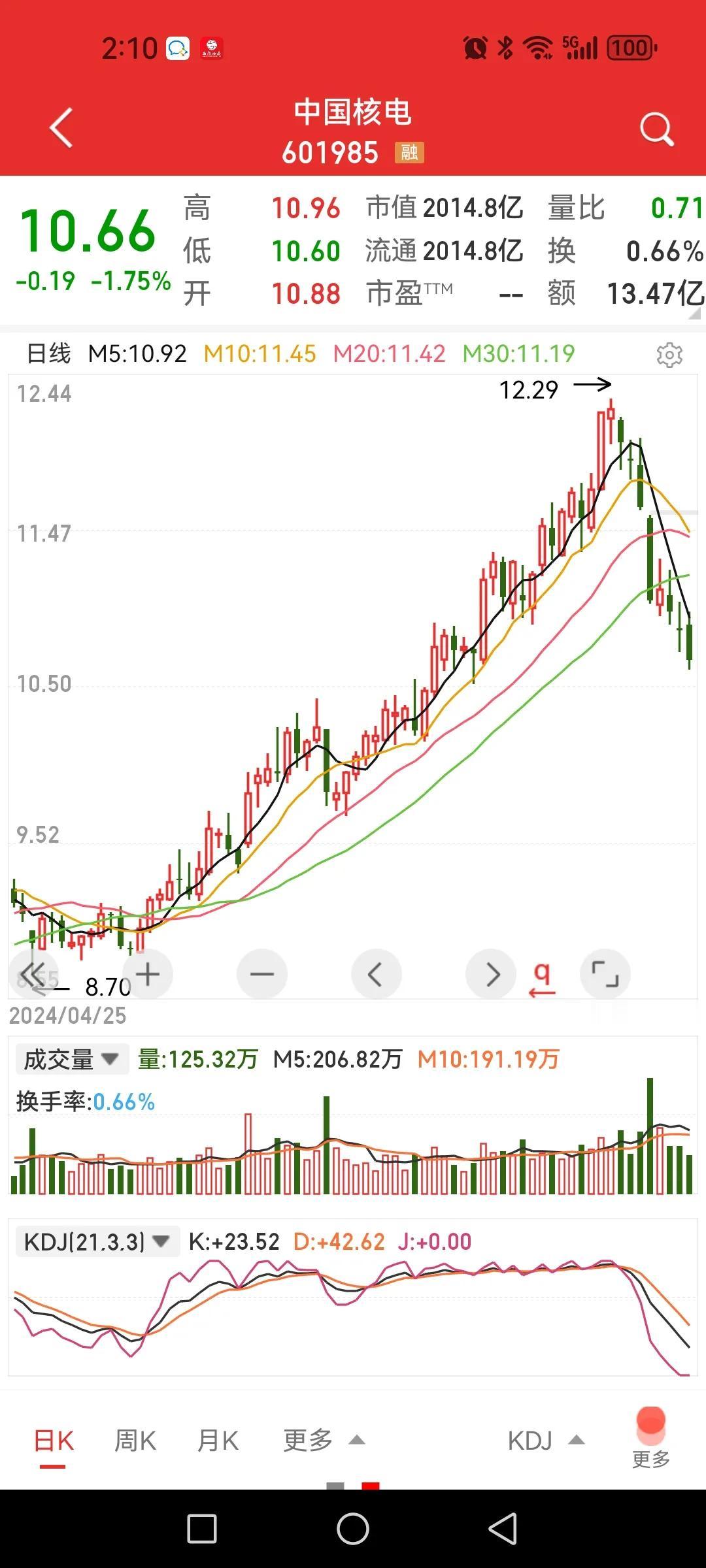Expand the bottom 更多 period menu

[324, 1440]
